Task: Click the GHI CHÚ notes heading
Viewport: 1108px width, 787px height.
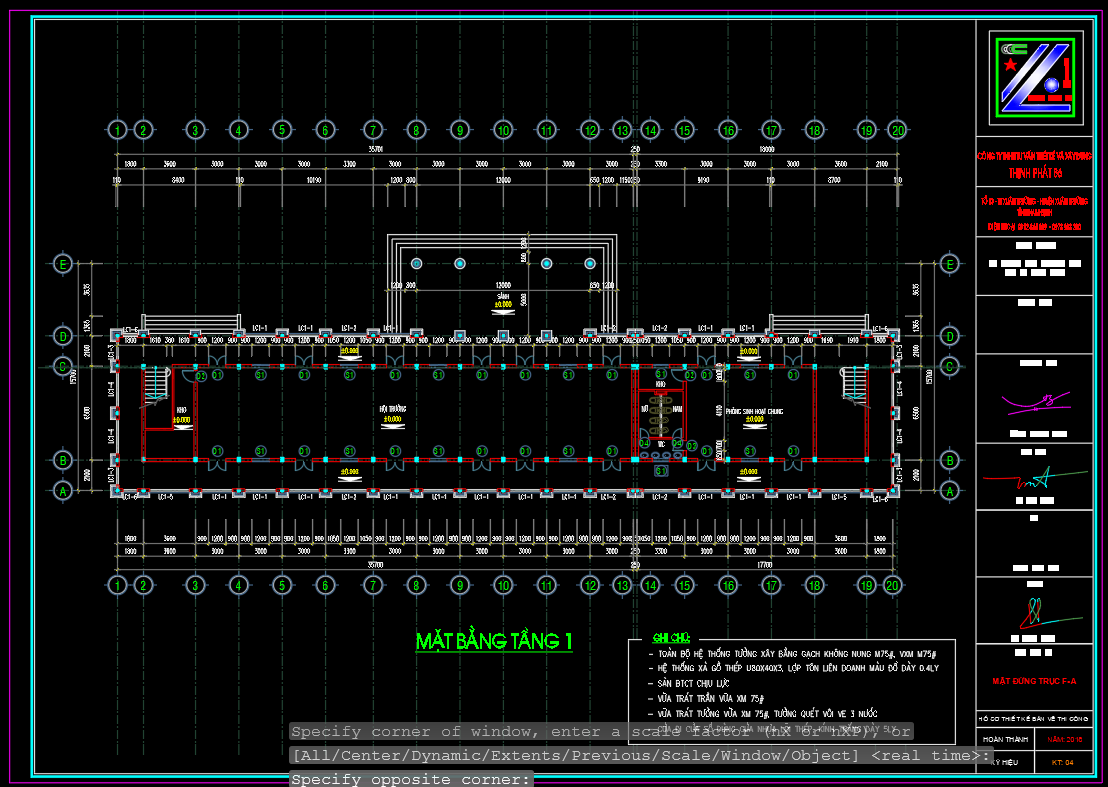Action: 671,637
